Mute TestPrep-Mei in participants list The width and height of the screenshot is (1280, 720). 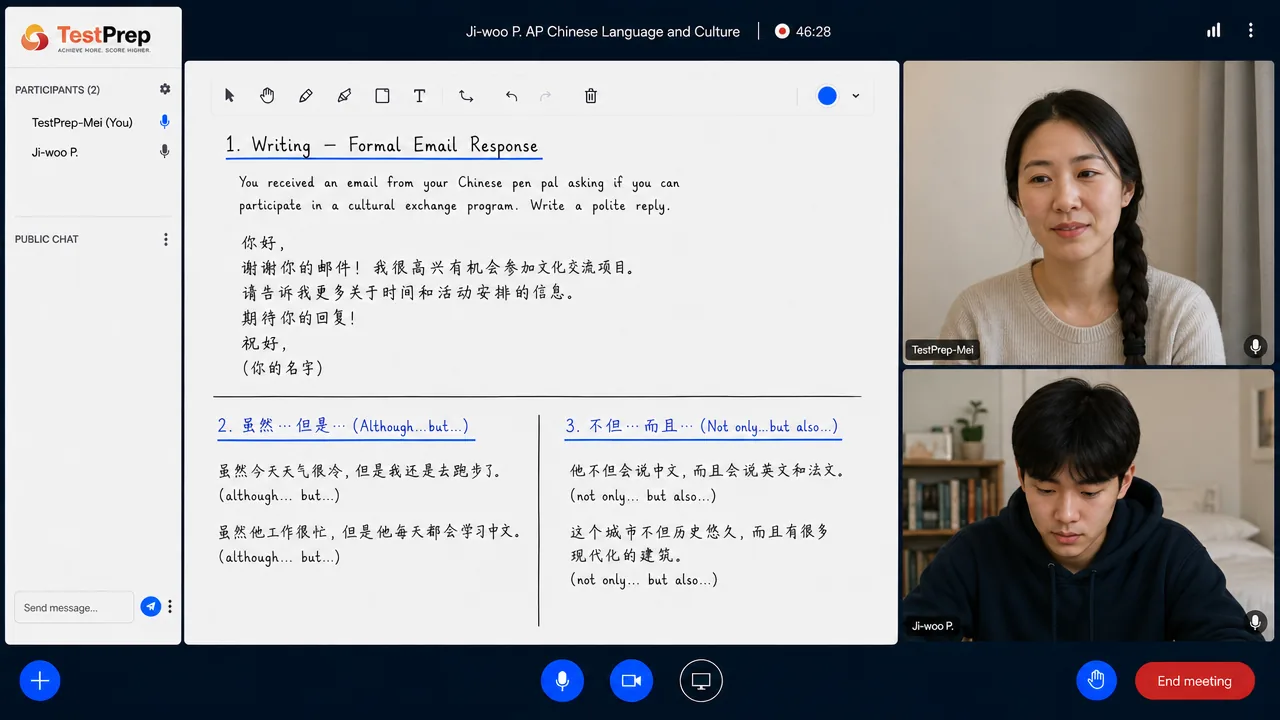[x=165, y=122]
